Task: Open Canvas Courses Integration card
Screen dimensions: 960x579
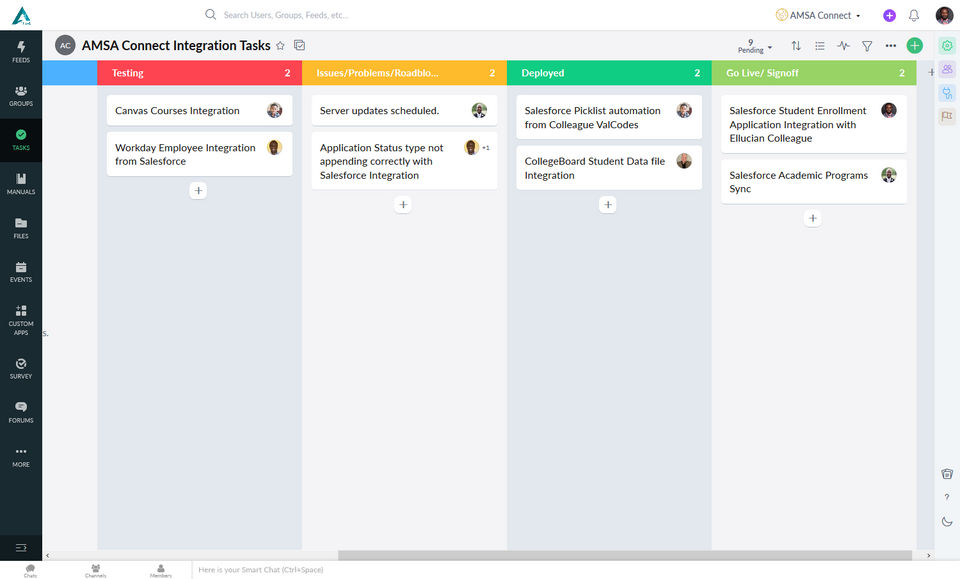Action: (x=200, y=110)
